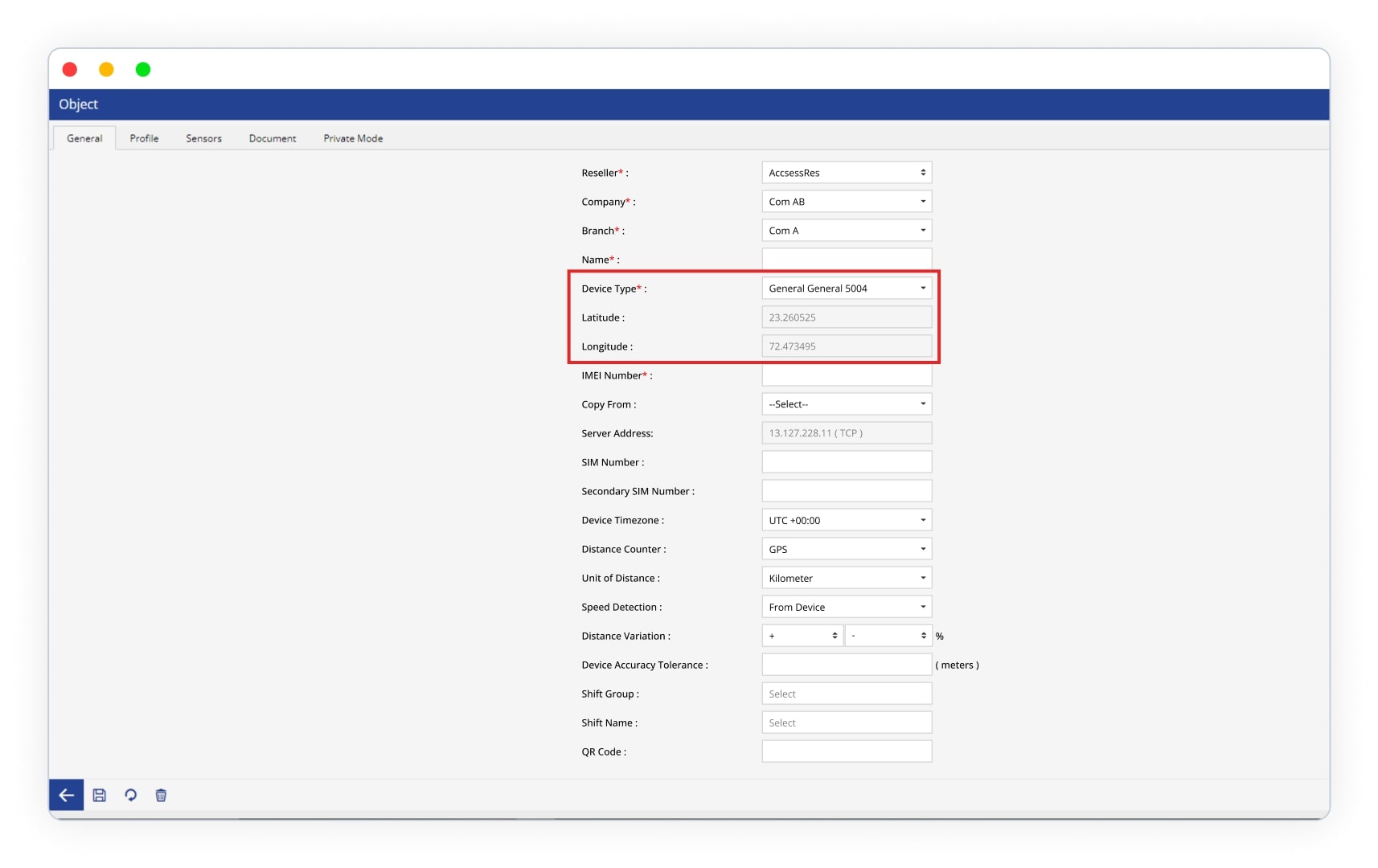Click the save floppy disk icon
This screenshot has width=1378, height=868.
pos(100,795)
